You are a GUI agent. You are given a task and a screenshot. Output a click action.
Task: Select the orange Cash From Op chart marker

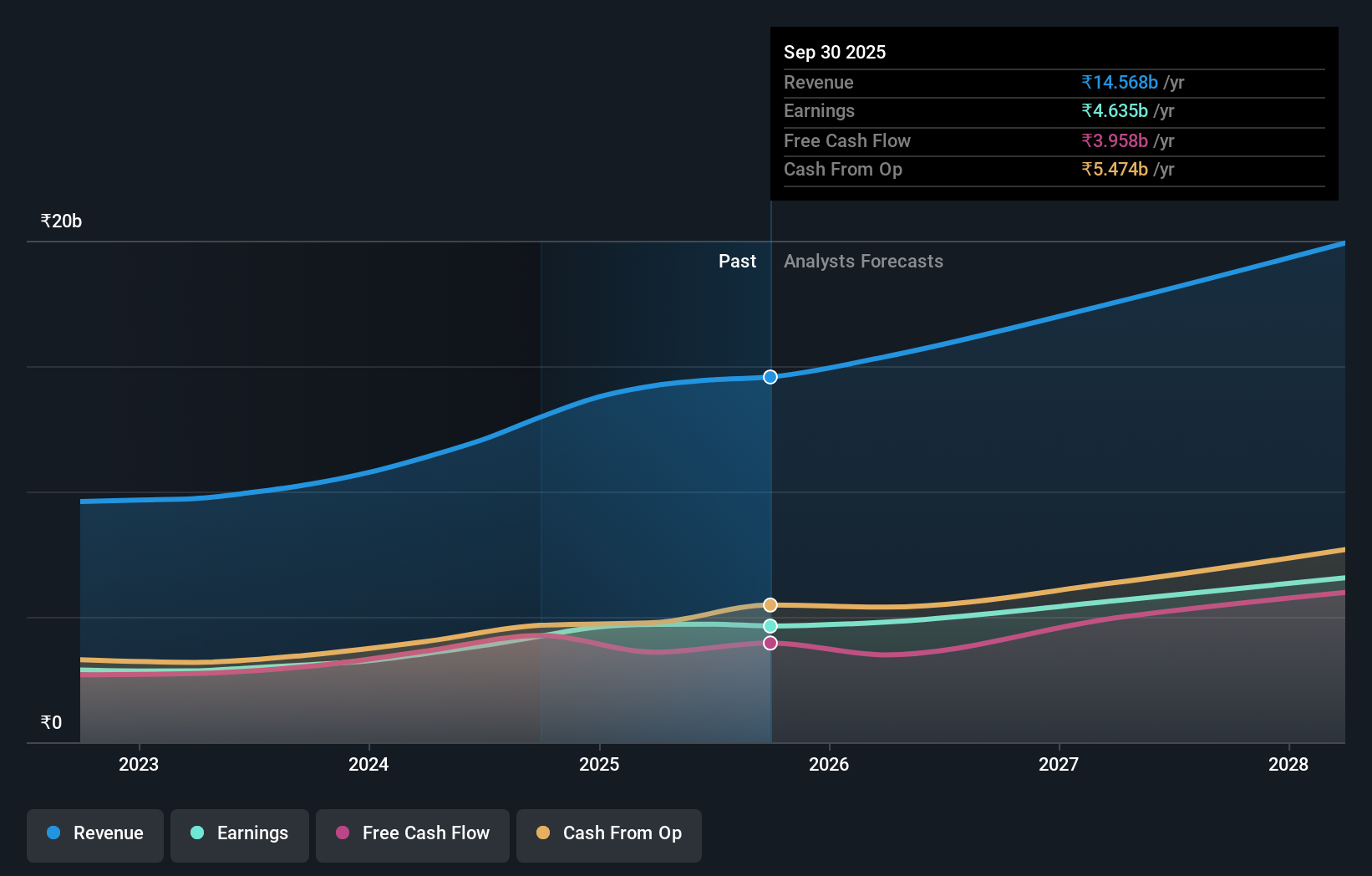tap(770, 604)
